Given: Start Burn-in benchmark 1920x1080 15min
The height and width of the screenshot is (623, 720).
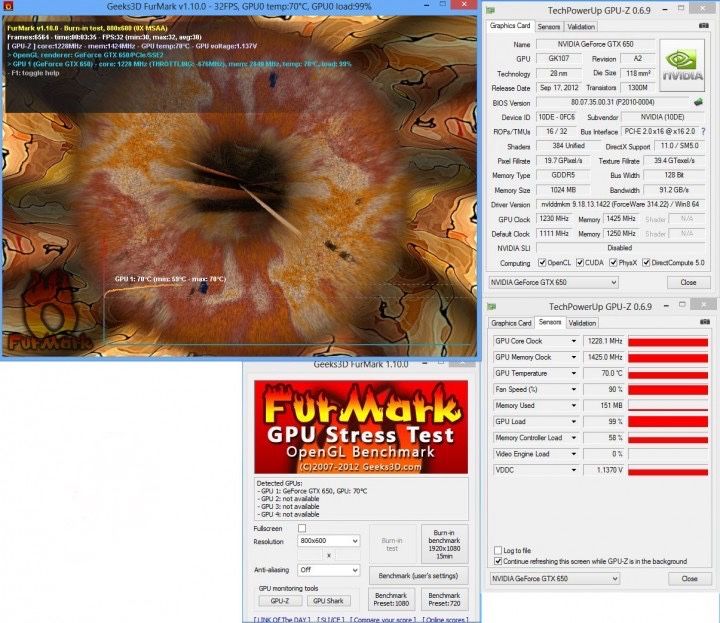Looking at the screenshot, I should 444,544.
